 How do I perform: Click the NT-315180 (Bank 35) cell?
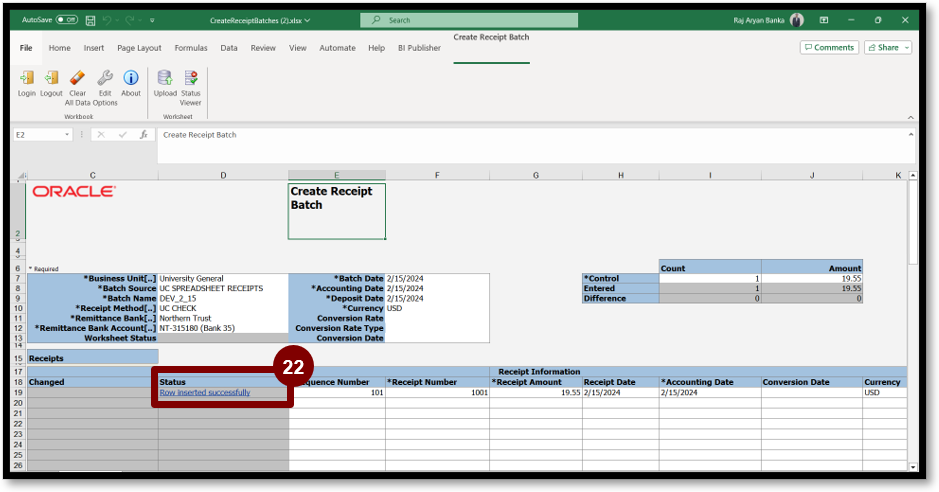coord(223,328)
